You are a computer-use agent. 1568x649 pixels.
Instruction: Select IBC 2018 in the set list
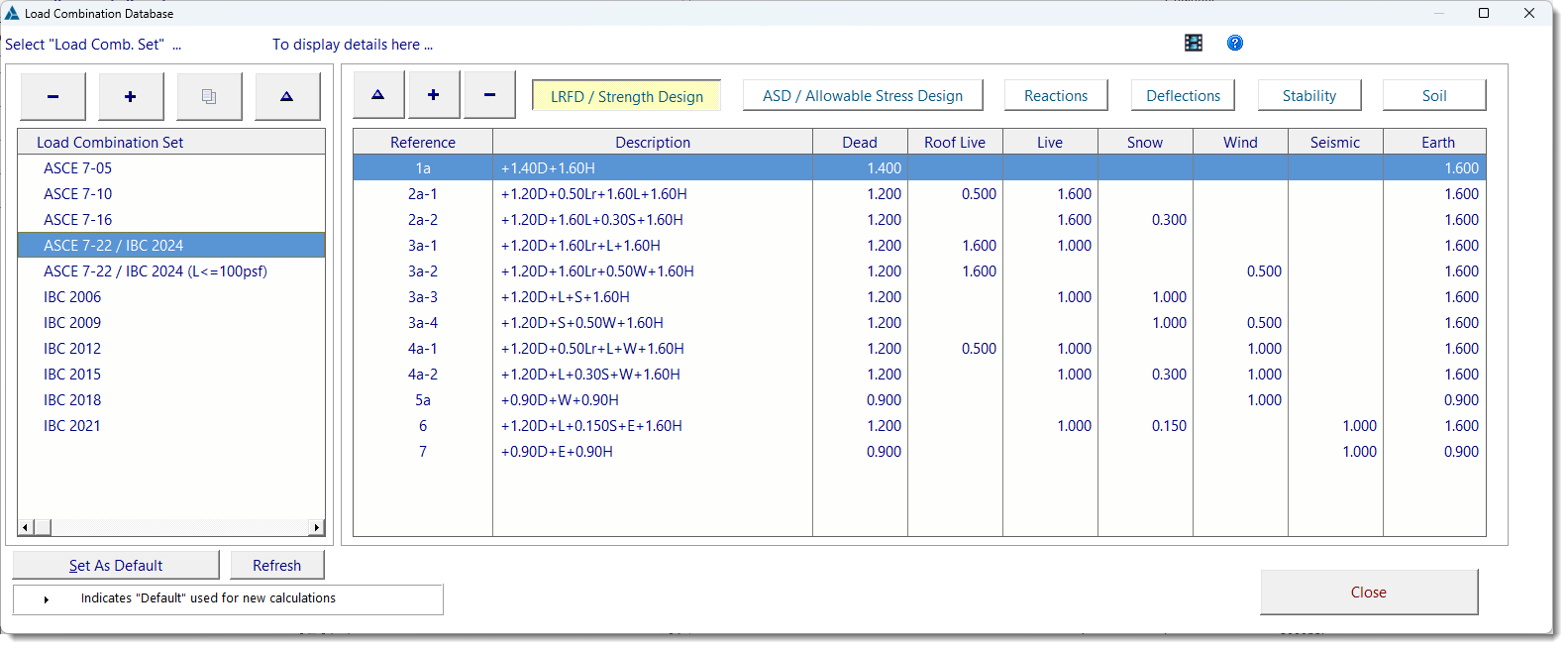(171, 400)
